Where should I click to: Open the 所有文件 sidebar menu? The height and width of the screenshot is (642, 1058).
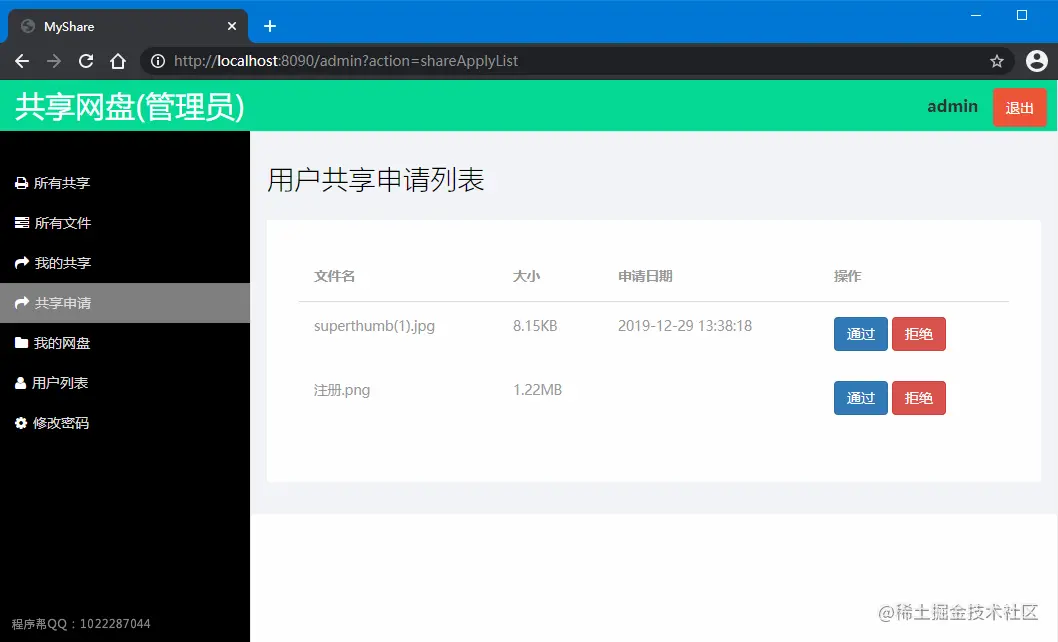125,223
